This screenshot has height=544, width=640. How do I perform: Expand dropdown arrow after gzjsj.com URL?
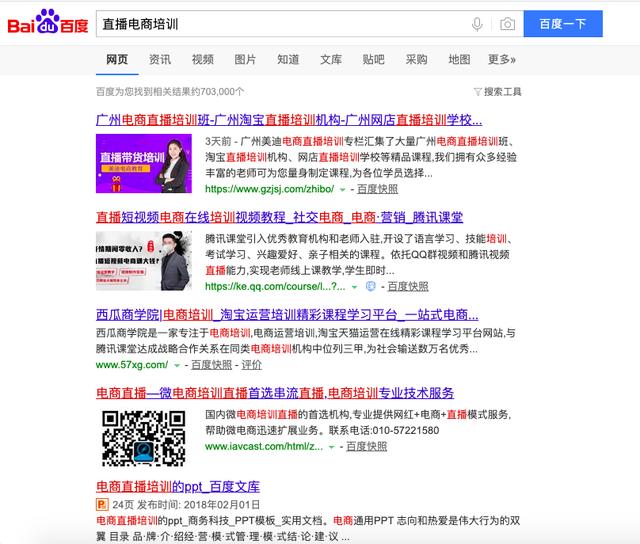coord(342,190)
